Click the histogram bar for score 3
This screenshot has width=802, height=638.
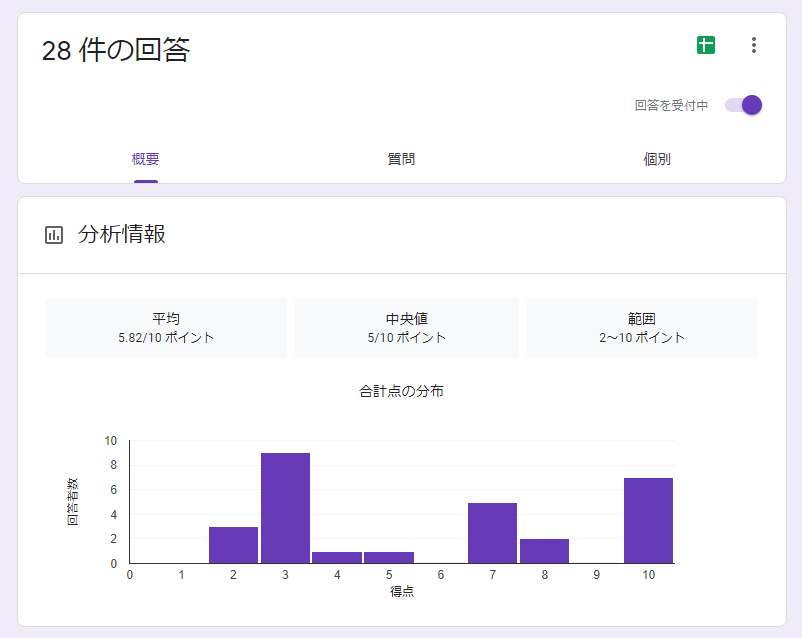[x=285, y=508]
